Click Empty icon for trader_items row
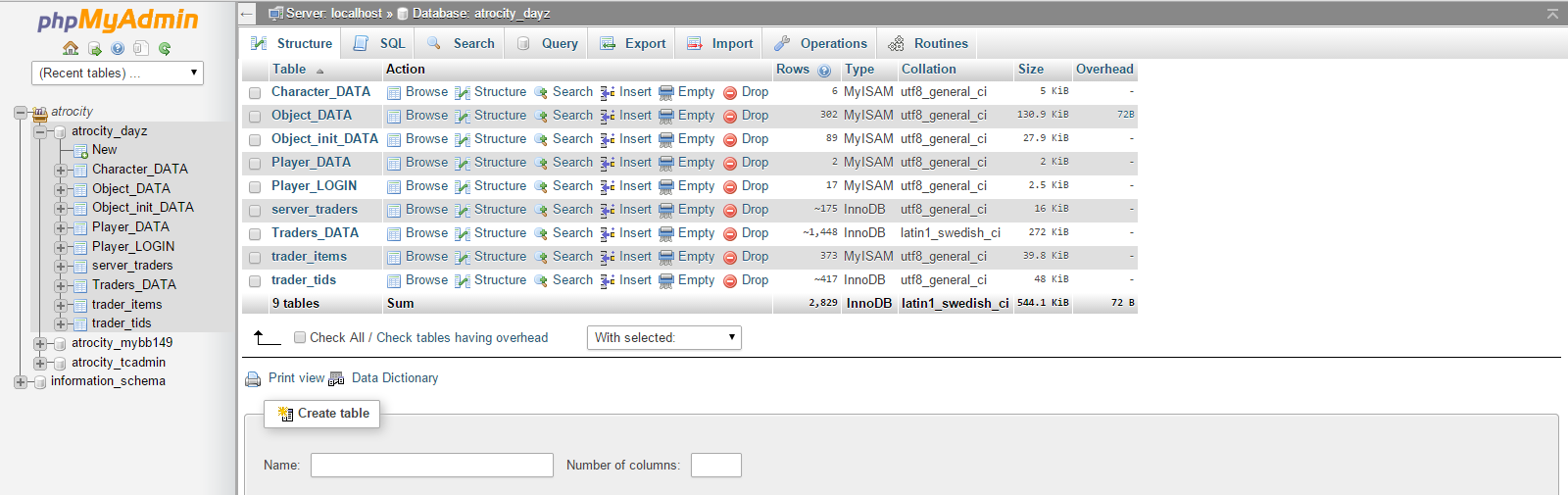Screen dimensions: 1568x495 click(666, 258)
